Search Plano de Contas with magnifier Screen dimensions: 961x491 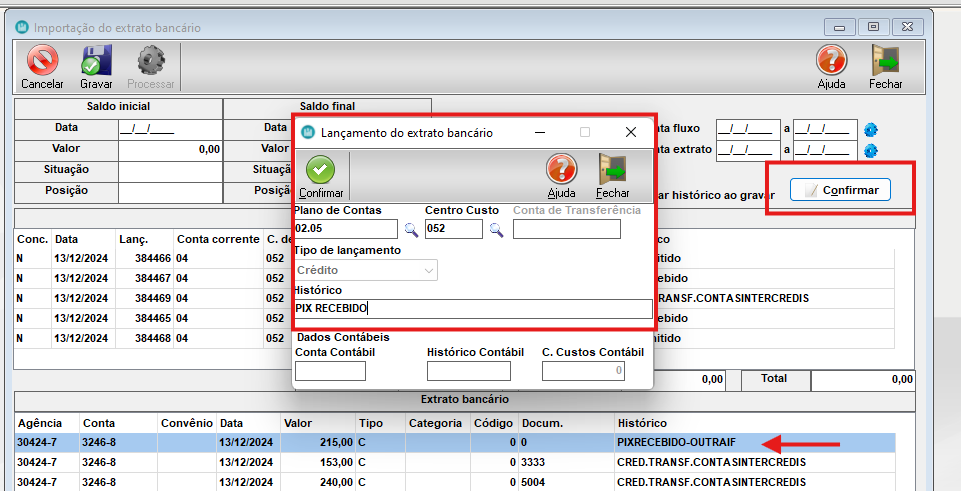point(410,229)
